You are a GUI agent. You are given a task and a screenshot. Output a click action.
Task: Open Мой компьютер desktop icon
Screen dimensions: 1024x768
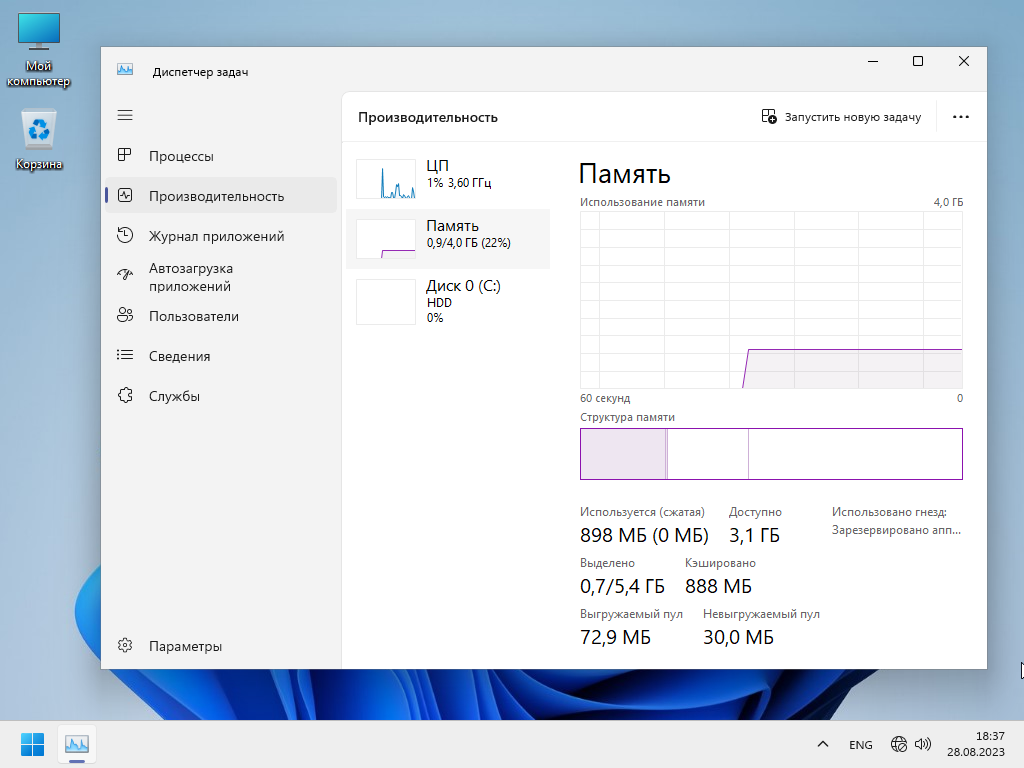point(39,51)
